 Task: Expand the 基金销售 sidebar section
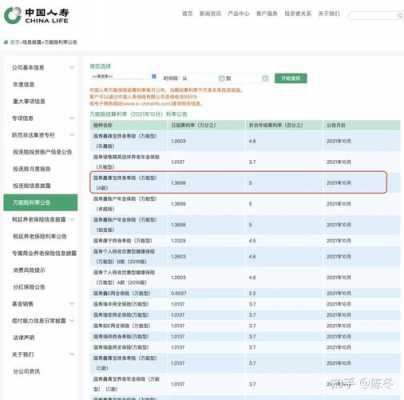coord(72,304)
